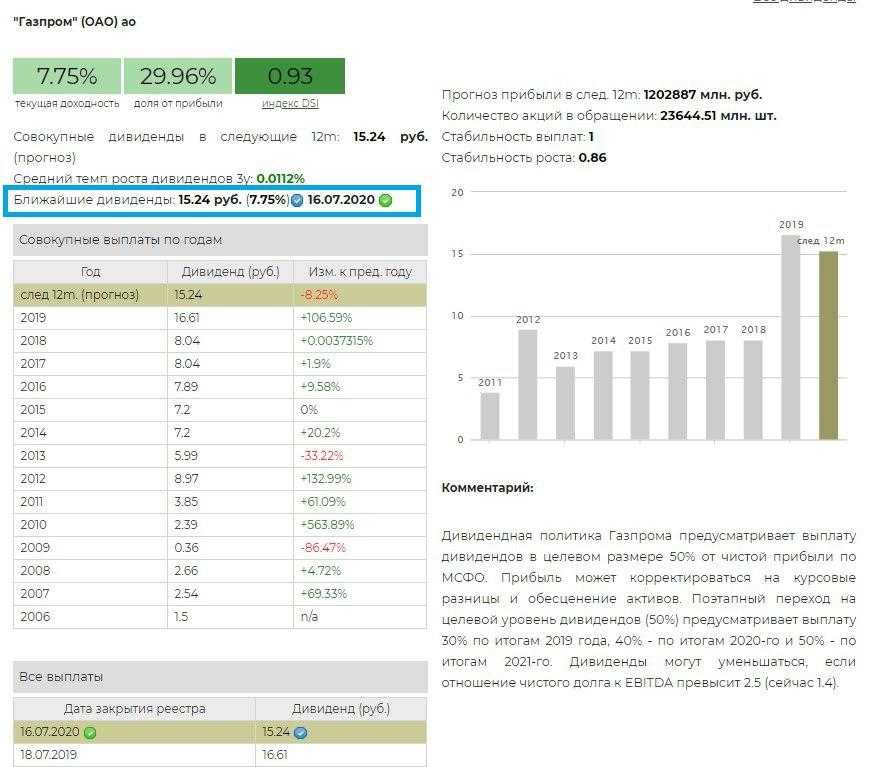Click the 2016 bar in the chart
This screenshot has height=767, width=878.
tap(678, 391)
